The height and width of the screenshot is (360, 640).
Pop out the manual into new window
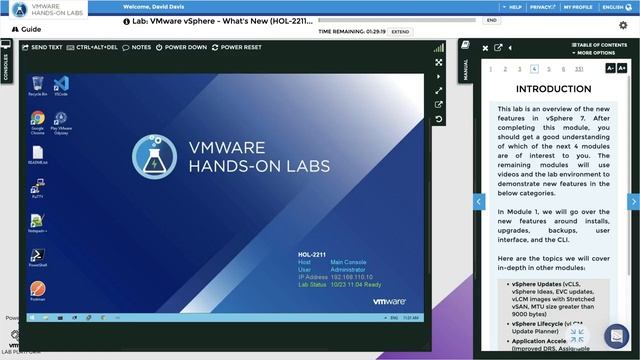click(498, 48)
